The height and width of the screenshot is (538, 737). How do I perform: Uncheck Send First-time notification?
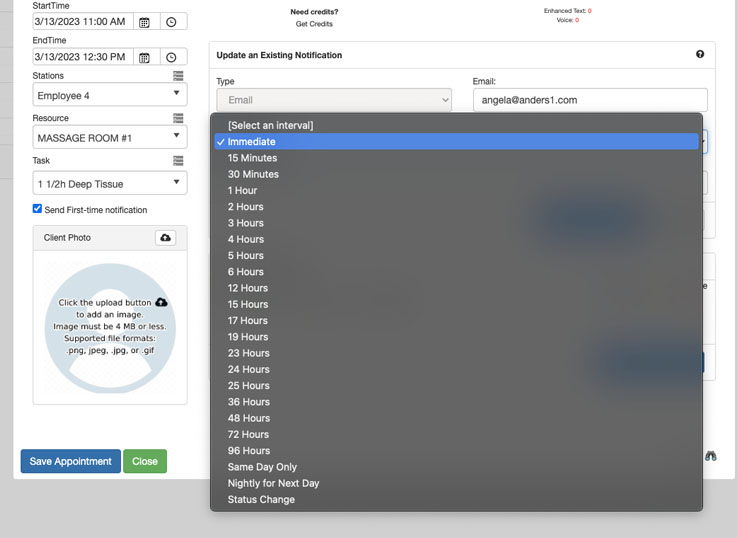tap(38, 209)
